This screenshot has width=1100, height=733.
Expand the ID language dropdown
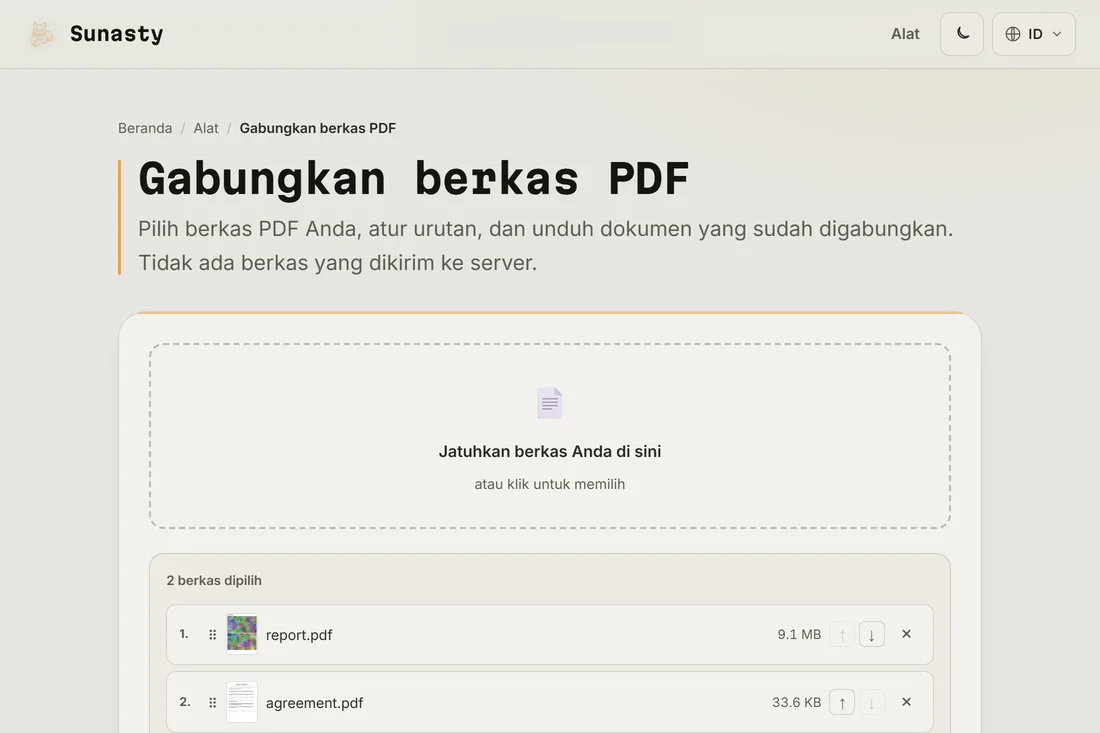1033,34
